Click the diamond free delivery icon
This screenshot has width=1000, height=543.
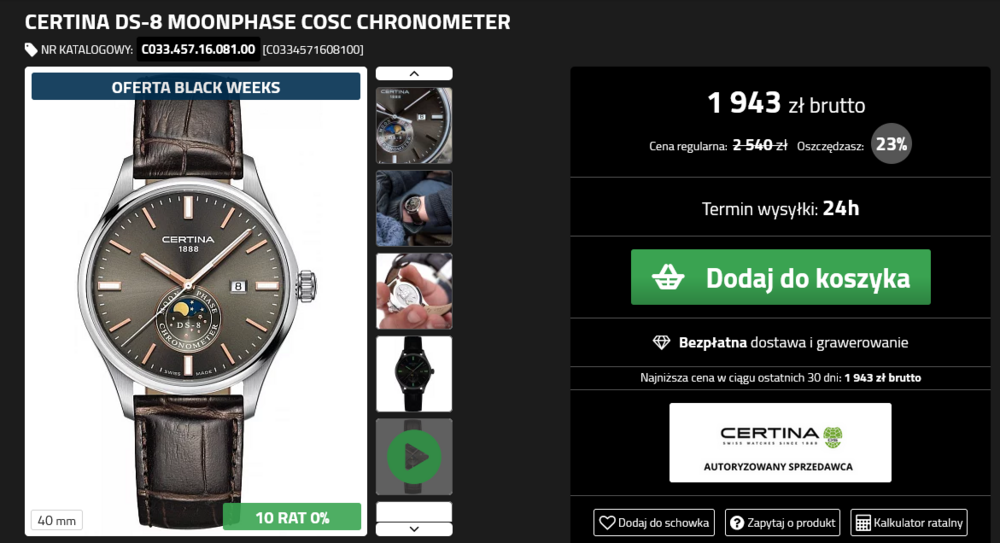tap(661, 342)
